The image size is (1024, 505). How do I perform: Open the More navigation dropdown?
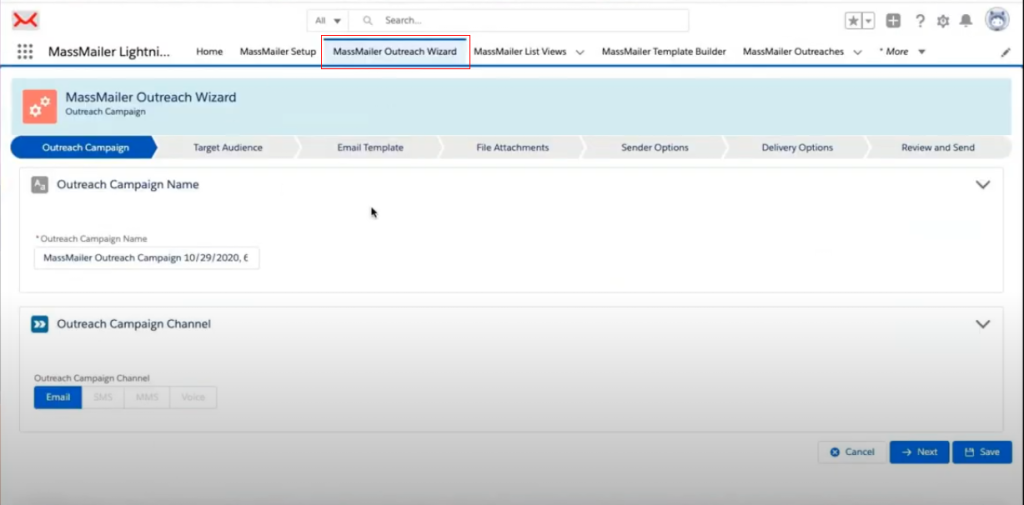902,52
